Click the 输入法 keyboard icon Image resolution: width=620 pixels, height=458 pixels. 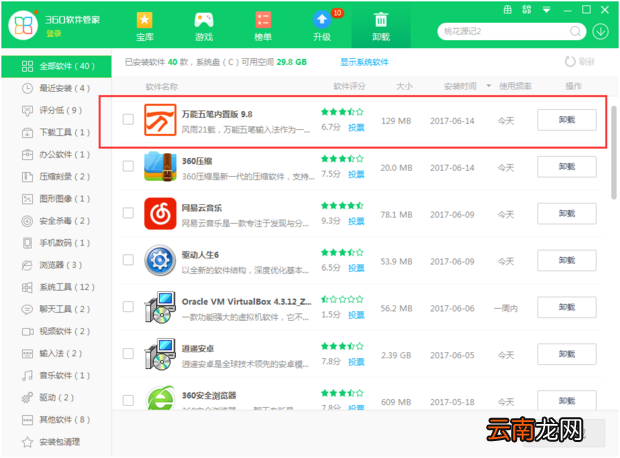[27, 354]
